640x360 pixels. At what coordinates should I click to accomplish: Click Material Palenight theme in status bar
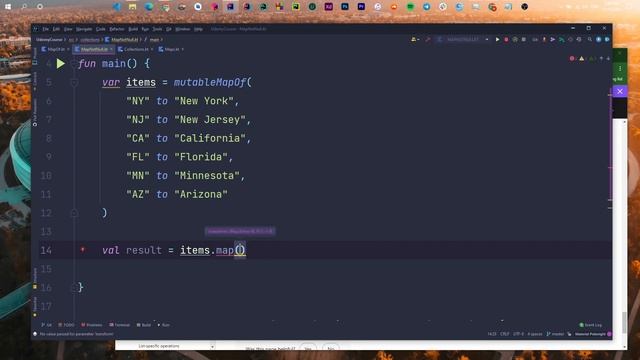590,334
